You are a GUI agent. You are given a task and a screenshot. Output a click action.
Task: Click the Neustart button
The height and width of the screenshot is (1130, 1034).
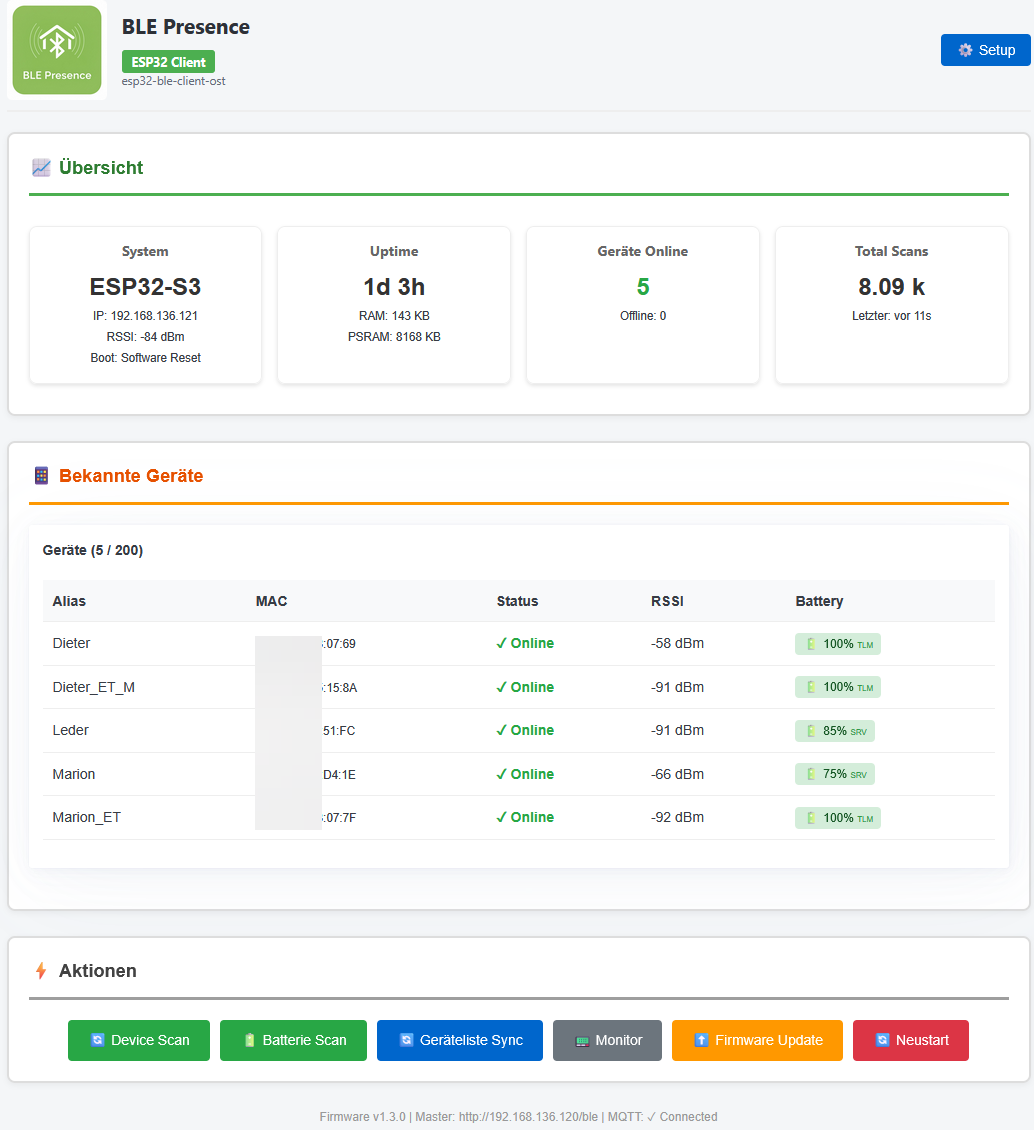pos(911,1040)
